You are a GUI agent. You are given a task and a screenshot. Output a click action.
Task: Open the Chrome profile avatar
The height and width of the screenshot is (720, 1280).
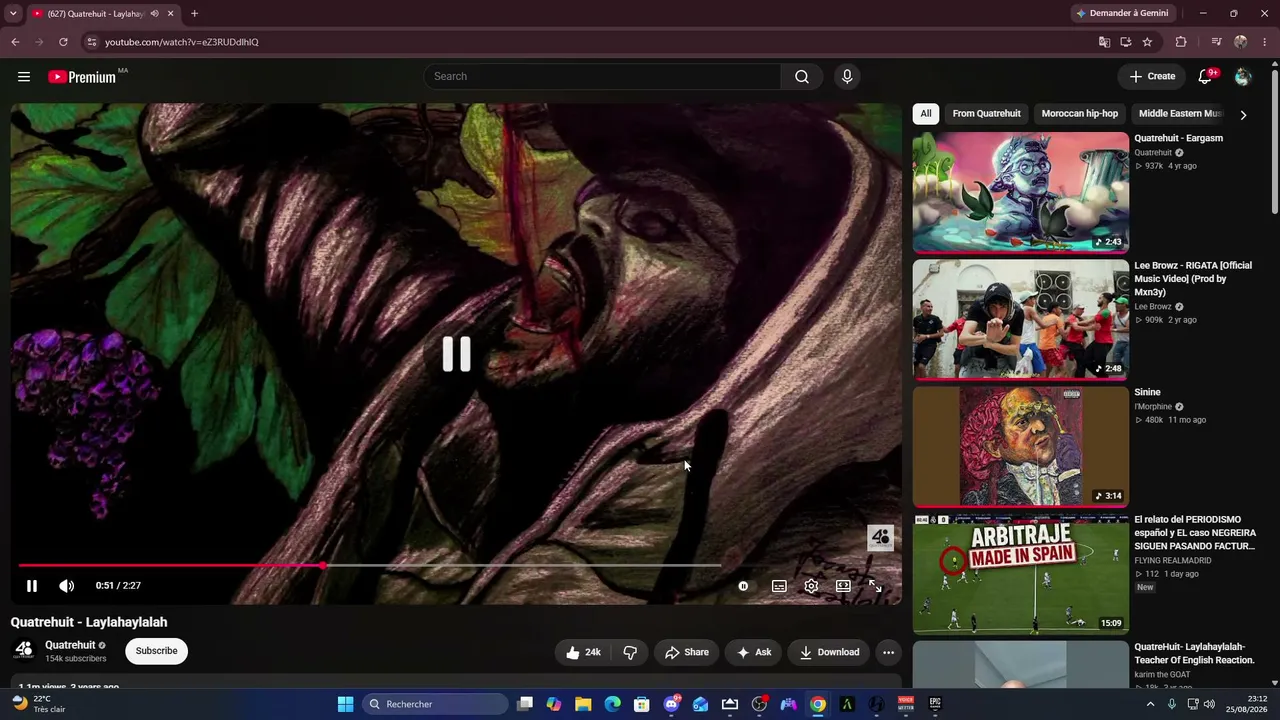(x=1241, y=42)
